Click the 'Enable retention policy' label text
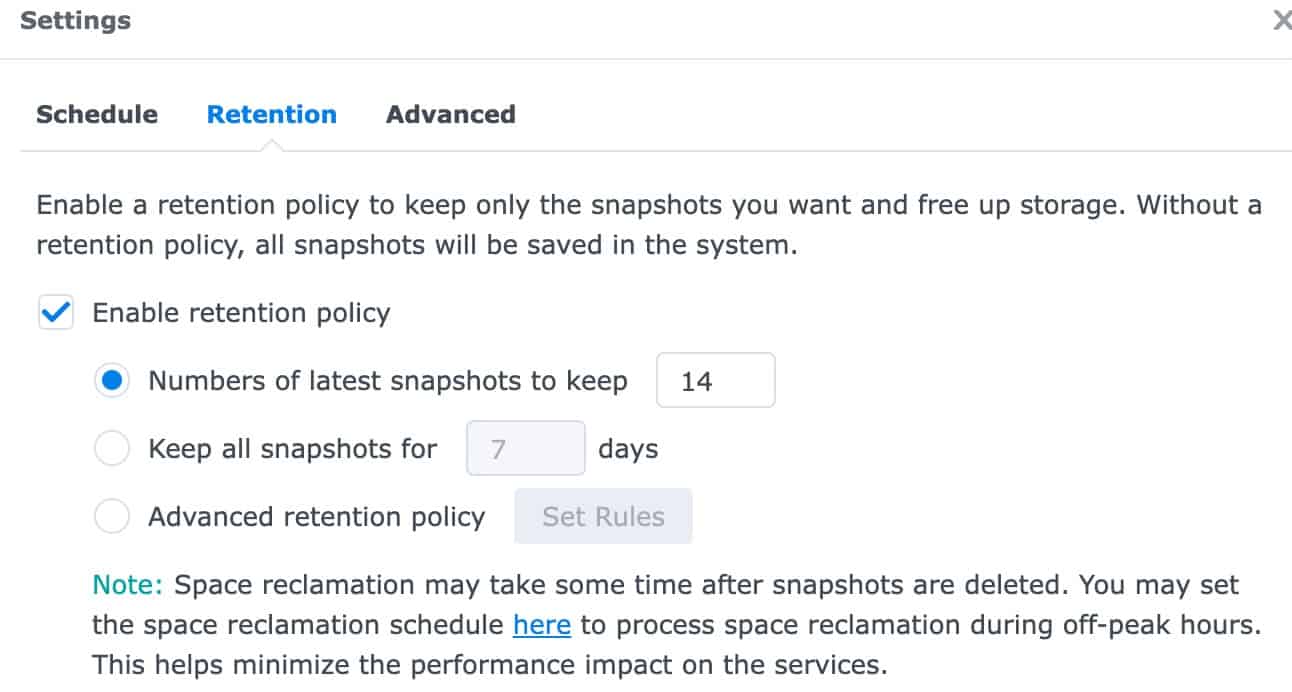The image size is (1292, 692). (x=241, y=313)
